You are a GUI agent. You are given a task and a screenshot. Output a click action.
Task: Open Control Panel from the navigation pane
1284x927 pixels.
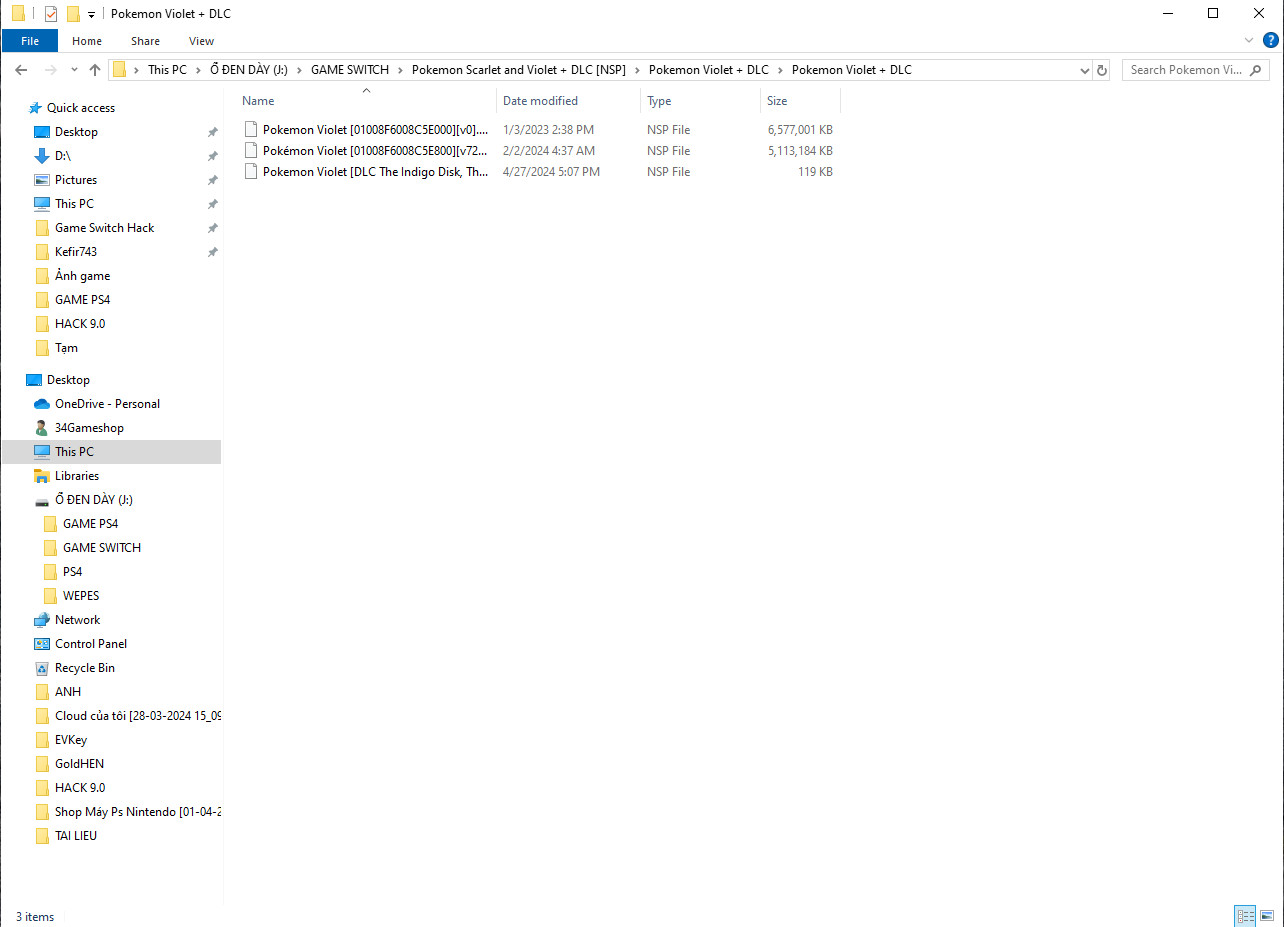pyautogui.click(x=91, y=644)
